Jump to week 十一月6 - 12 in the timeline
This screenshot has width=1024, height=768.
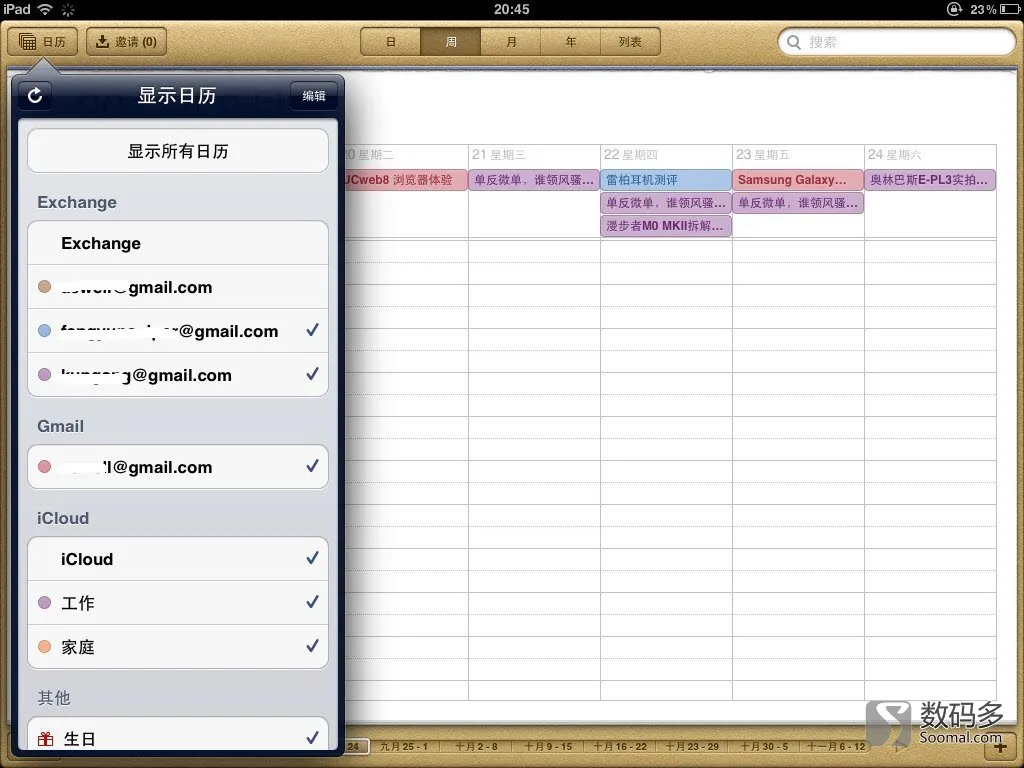[x=836, y=746]
